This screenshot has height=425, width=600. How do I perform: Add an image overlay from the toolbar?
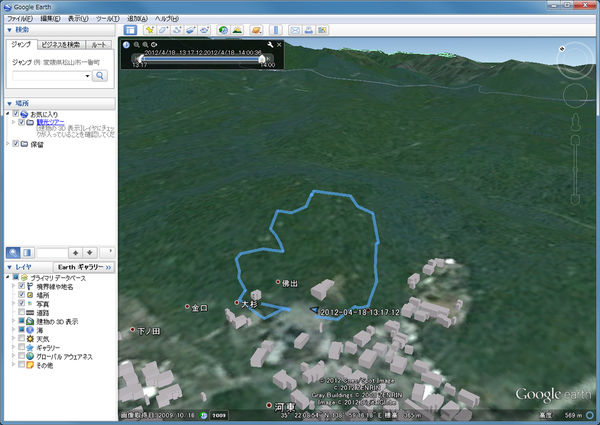tap(191, 30)
